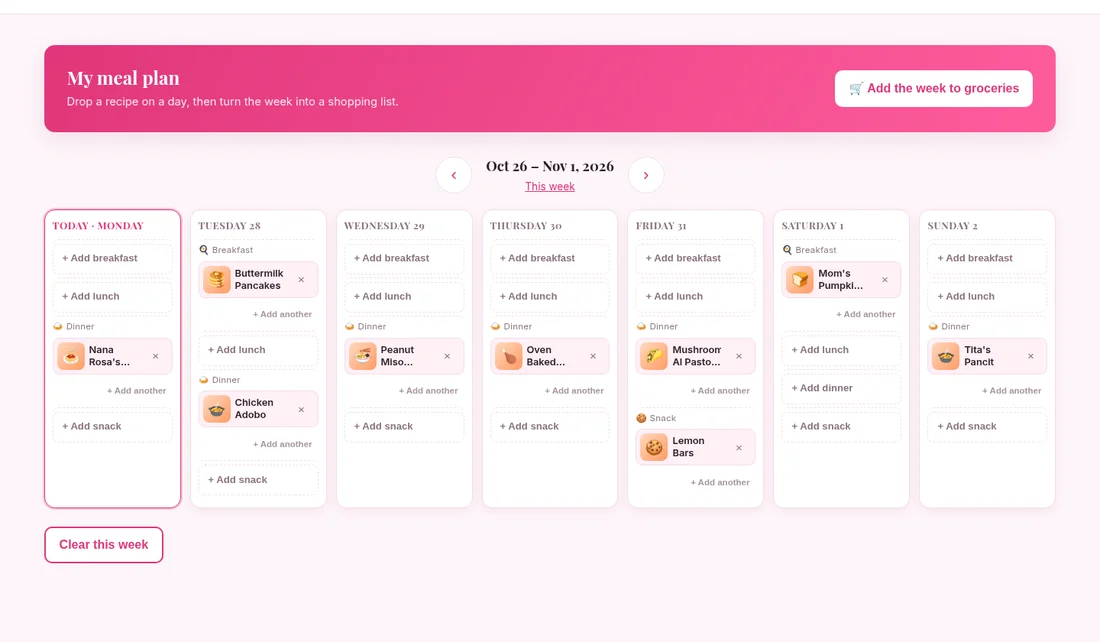1100x642 pixels.
Task: Open the Tita's Pancit recipe name
Action: (x=979, y=356)
